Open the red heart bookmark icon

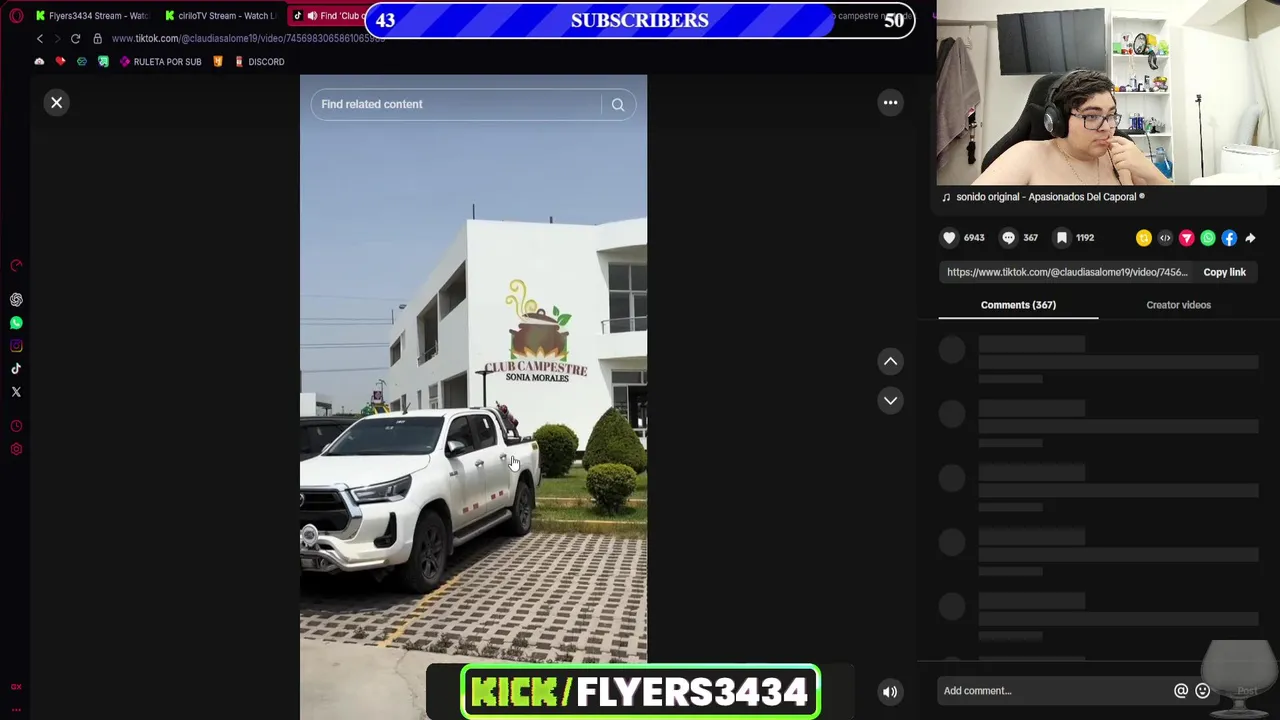[60, 62]
